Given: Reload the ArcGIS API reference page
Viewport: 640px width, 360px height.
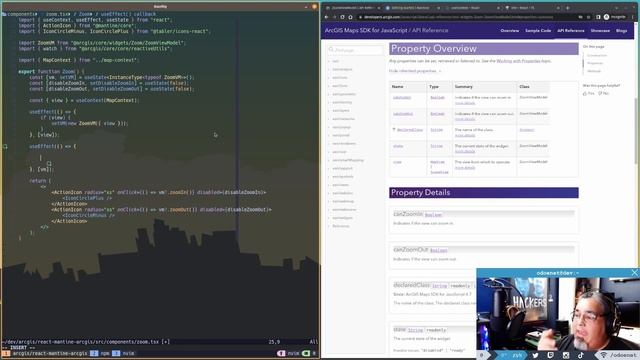Looking at the screenshot, I should coord(342,17).
